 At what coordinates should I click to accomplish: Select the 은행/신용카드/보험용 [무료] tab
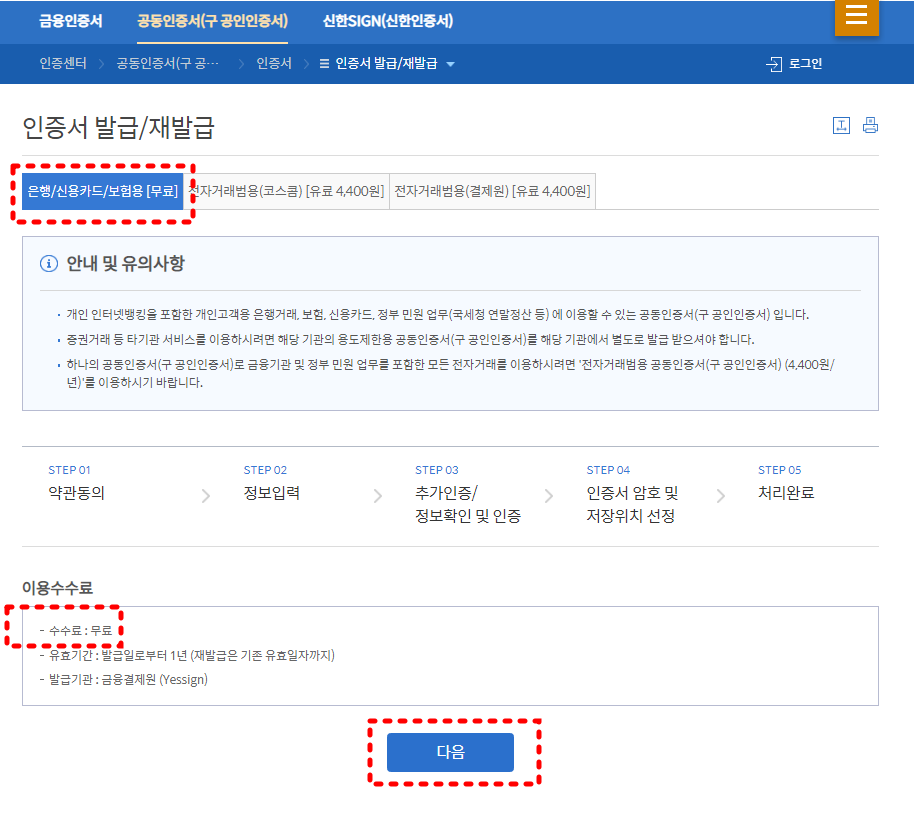tap(103, 191)
